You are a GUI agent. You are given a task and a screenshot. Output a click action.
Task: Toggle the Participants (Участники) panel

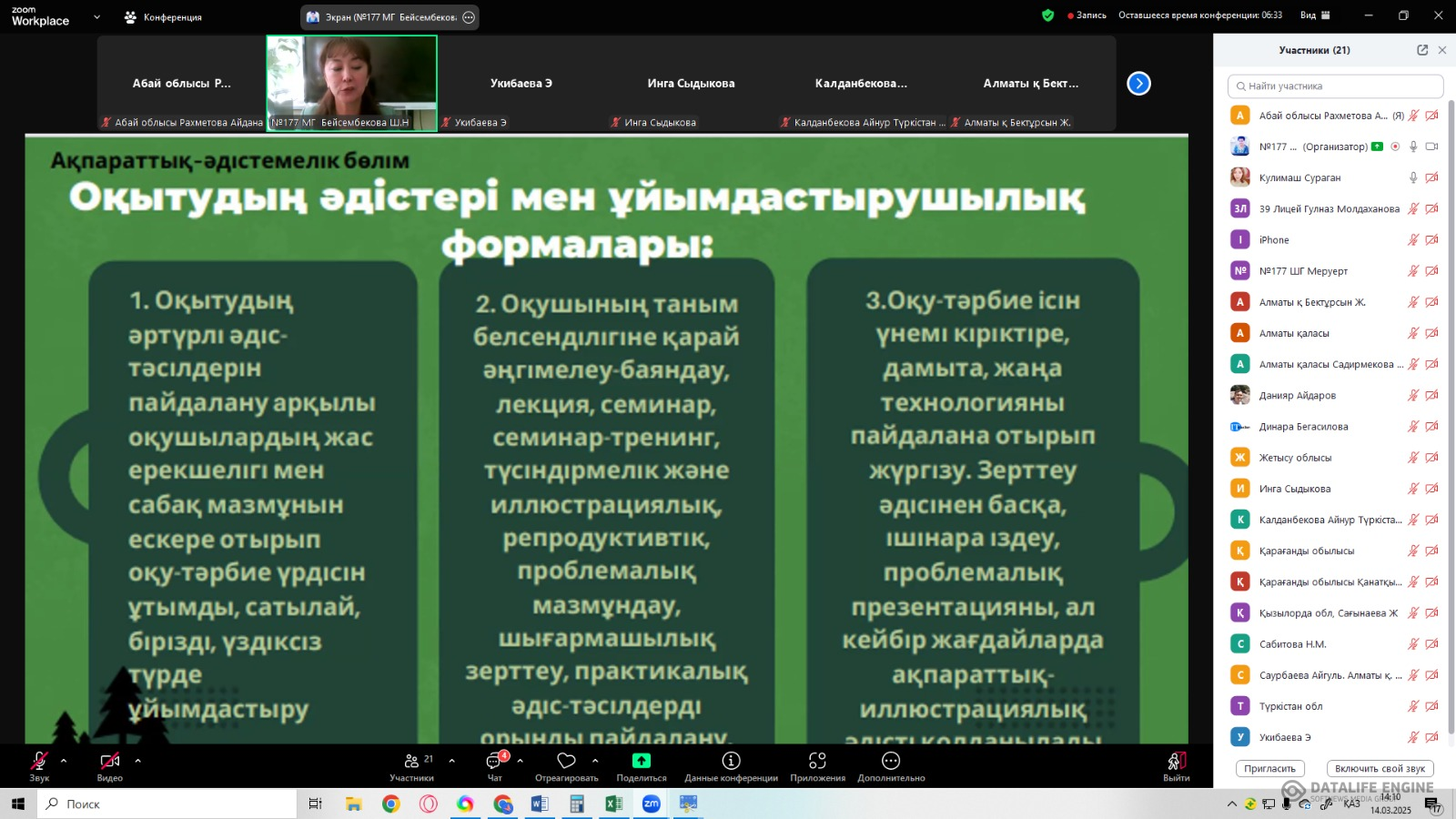pyautogui.click(x=412, y=761)
